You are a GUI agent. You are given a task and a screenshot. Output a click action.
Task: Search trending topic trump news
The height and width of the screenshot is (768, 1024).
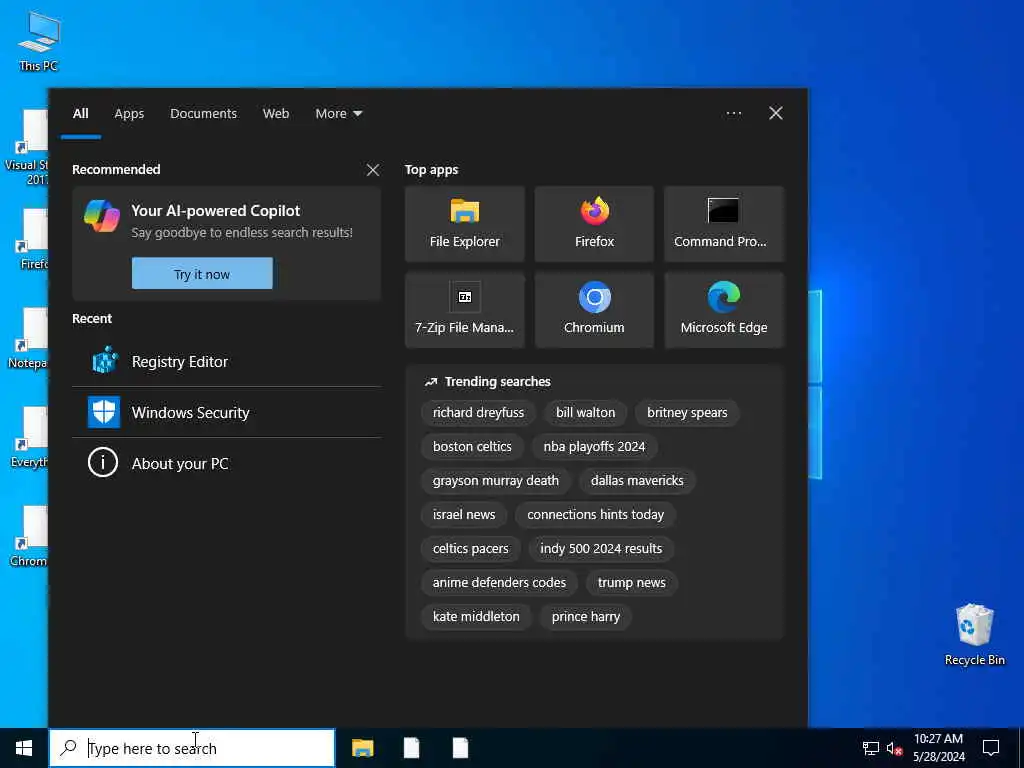coord(632,583)
